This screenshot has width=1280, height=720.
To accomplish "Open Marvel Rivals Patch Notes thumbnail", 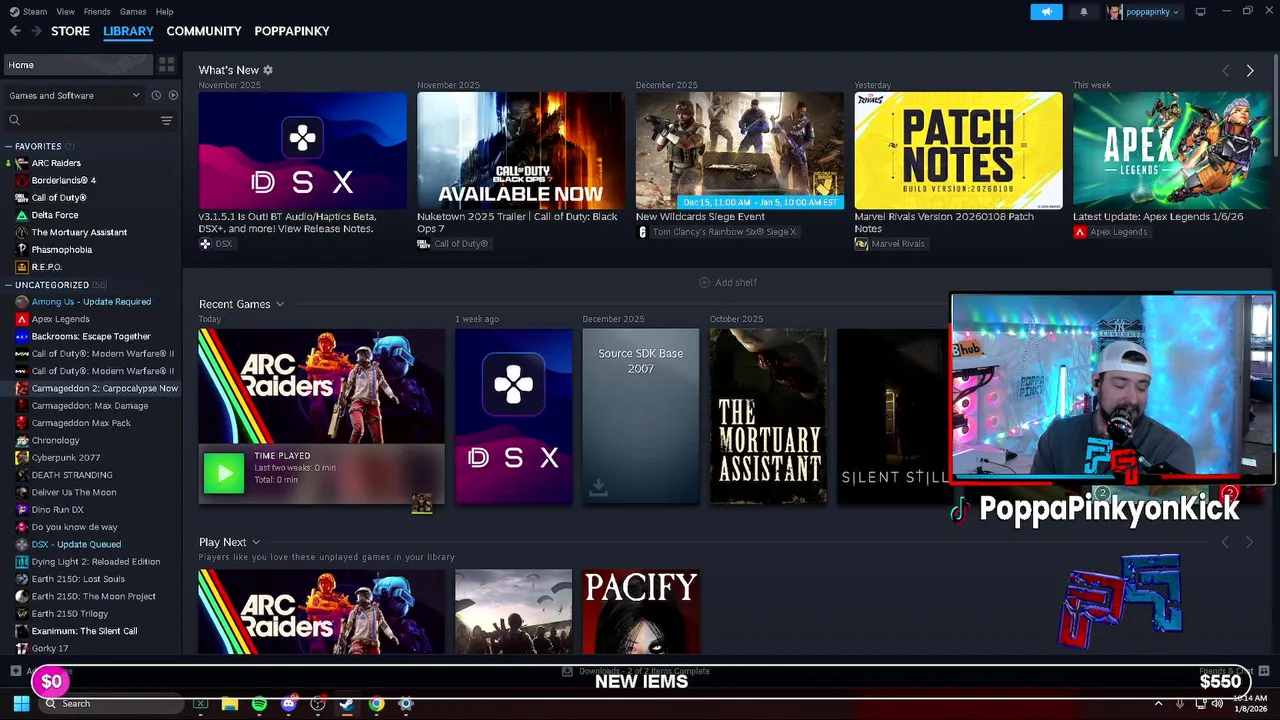I will [x=958, y=150].
